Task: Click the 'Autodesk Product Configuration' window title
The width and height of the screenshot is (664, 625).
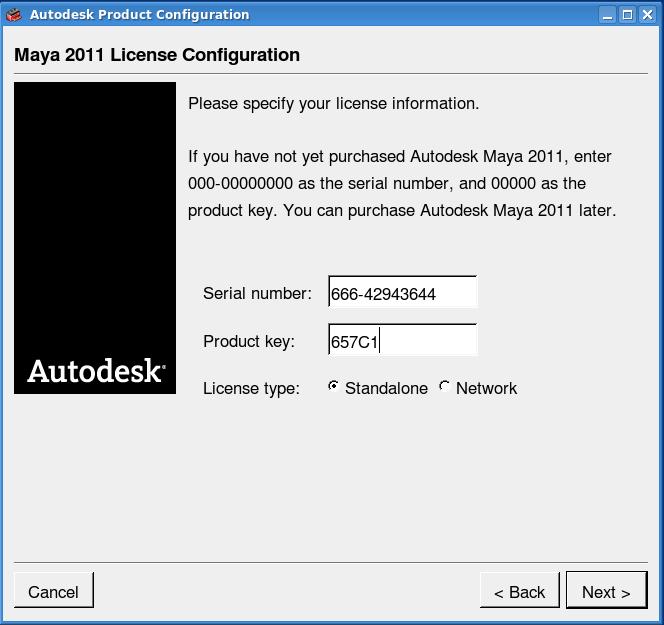Action: (x=140, y=15)
